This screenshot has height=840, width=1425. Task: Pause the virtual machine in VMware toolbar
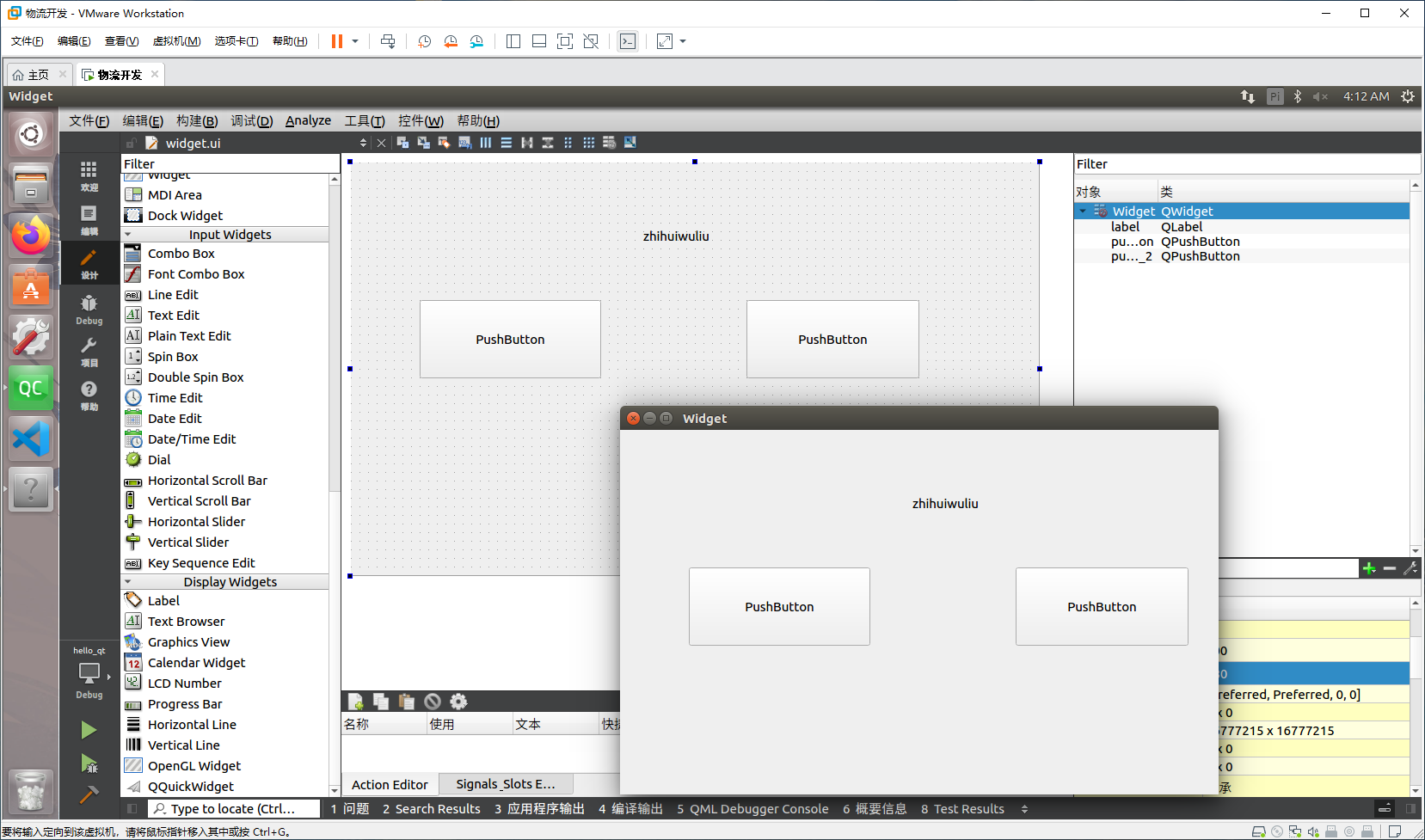[337, 41]
